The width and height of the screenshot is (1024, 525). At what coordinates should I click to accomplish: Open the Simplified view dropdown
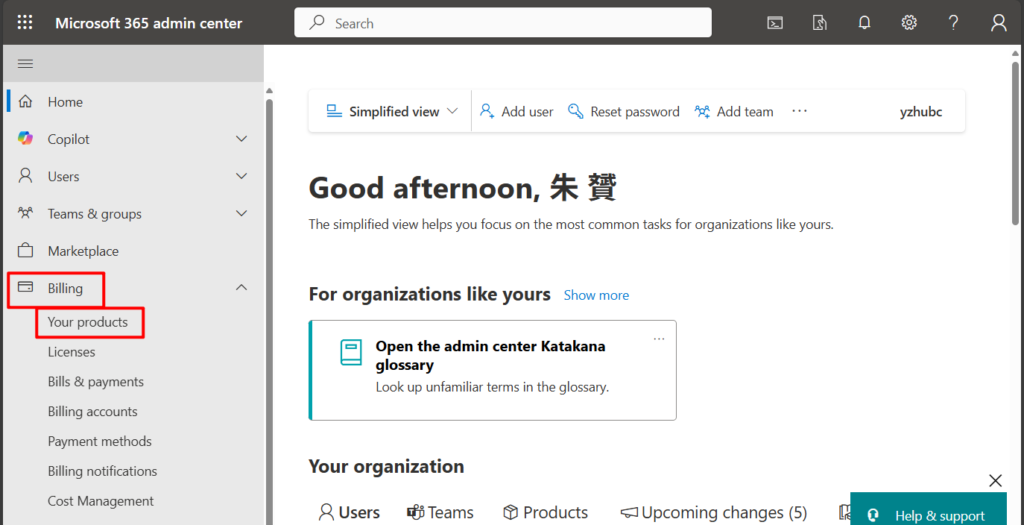(392, 112)
